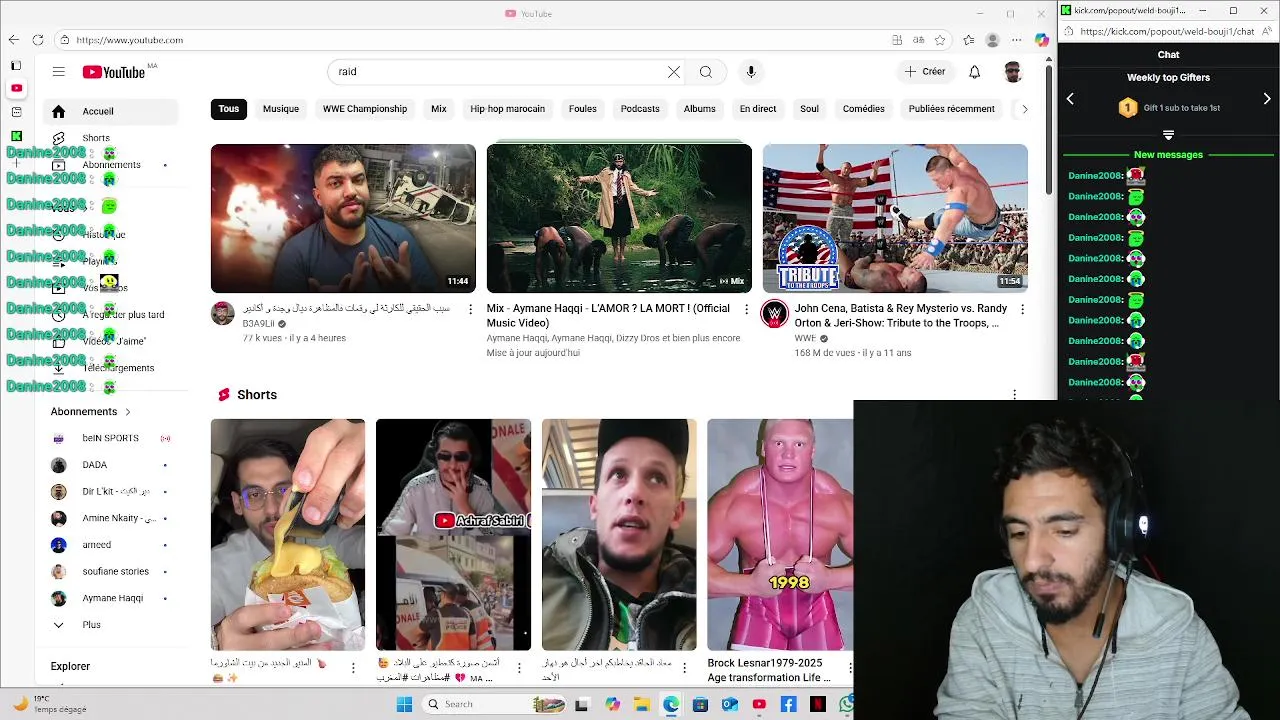Refresh the YouTube page
The height and width of the screenshot is (720, 1280).
[38, 40]
